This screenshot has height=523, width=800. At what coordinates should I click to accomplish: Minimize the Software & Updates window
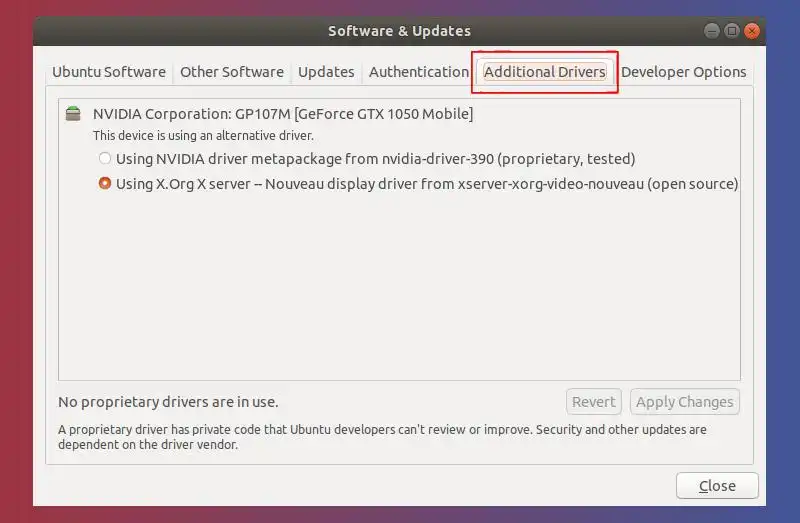(x=712, y=31)
